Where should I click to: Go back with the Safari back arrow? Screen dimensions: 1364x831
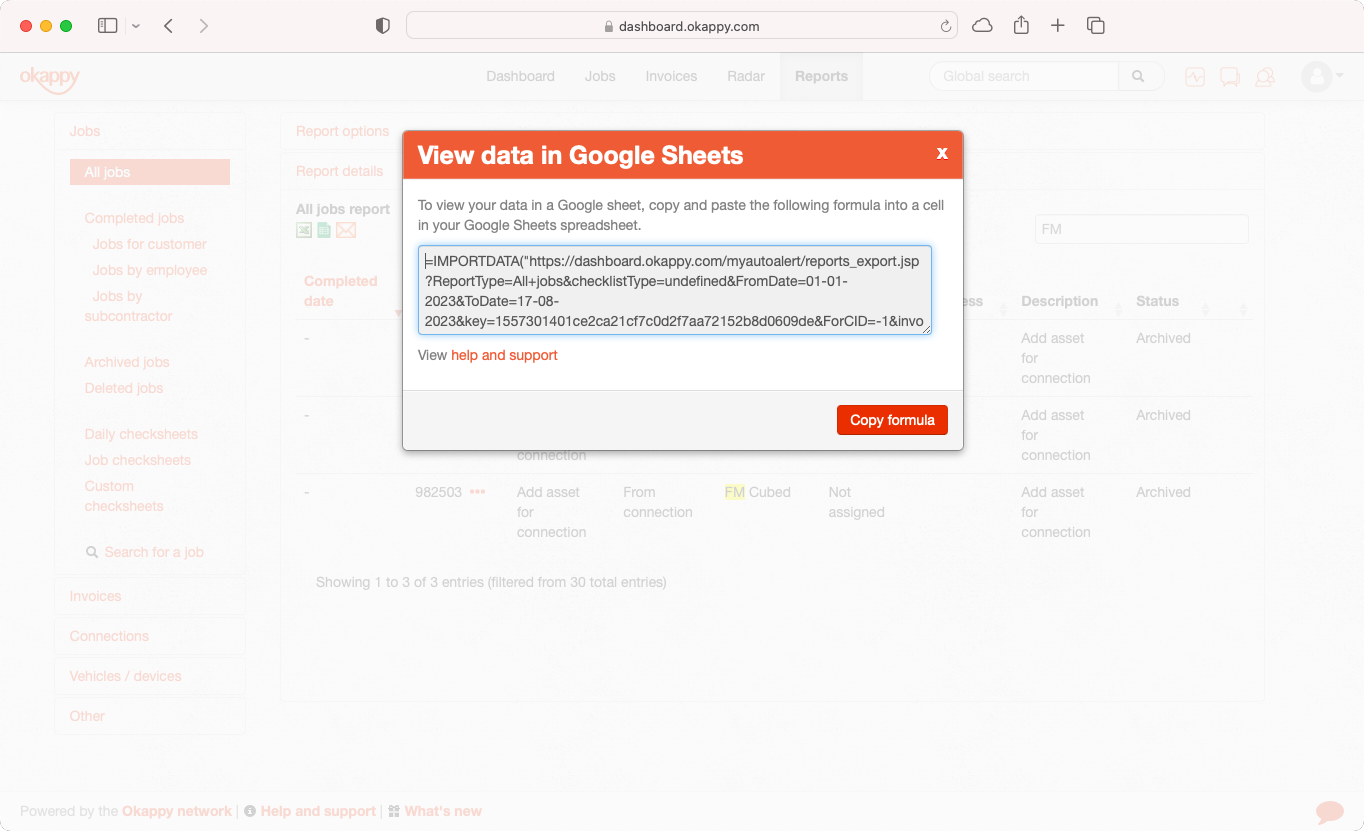(x=168, y=26)
